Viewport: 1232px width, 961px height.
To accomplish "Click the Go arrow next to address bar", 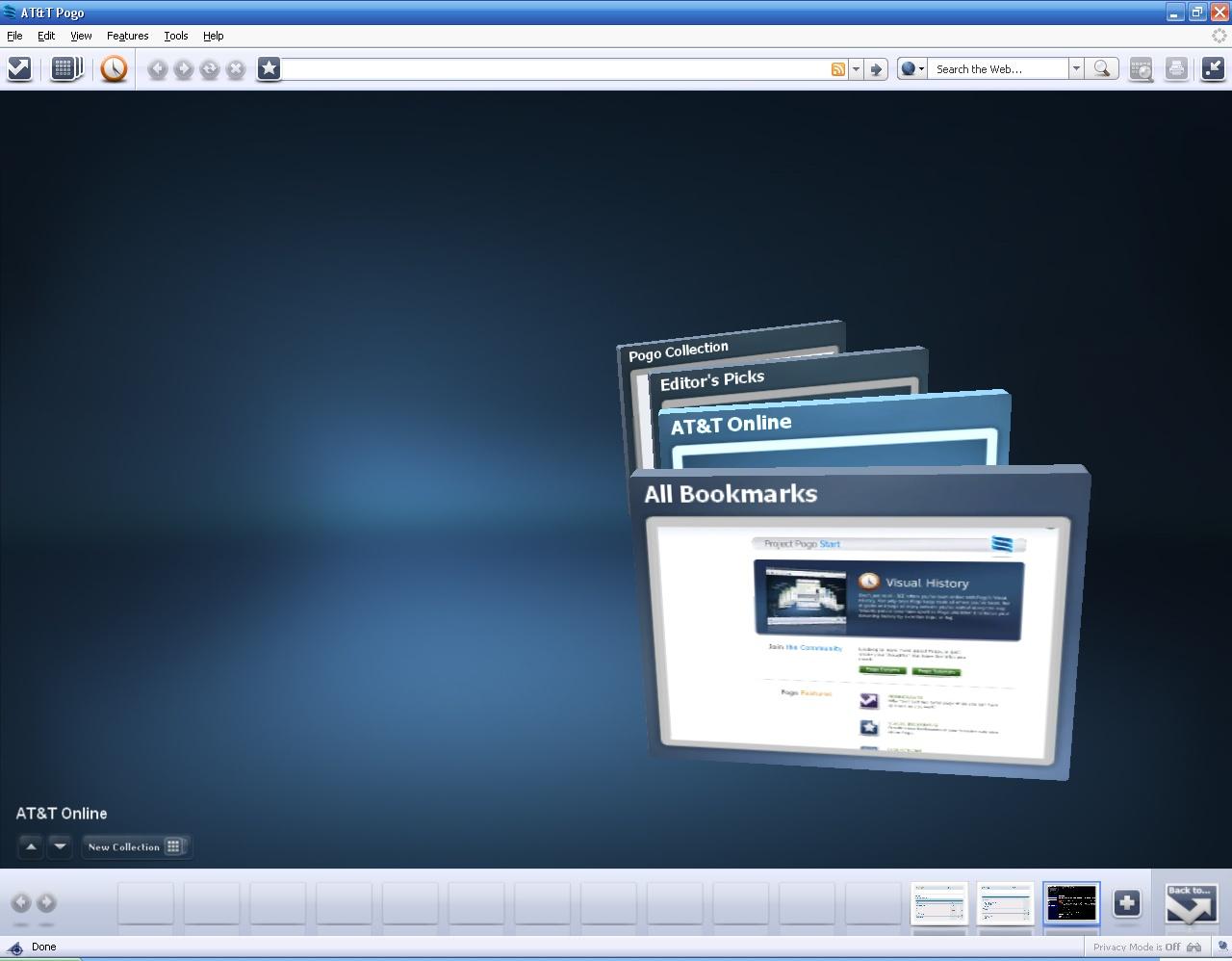I will [x=875, y=69].
